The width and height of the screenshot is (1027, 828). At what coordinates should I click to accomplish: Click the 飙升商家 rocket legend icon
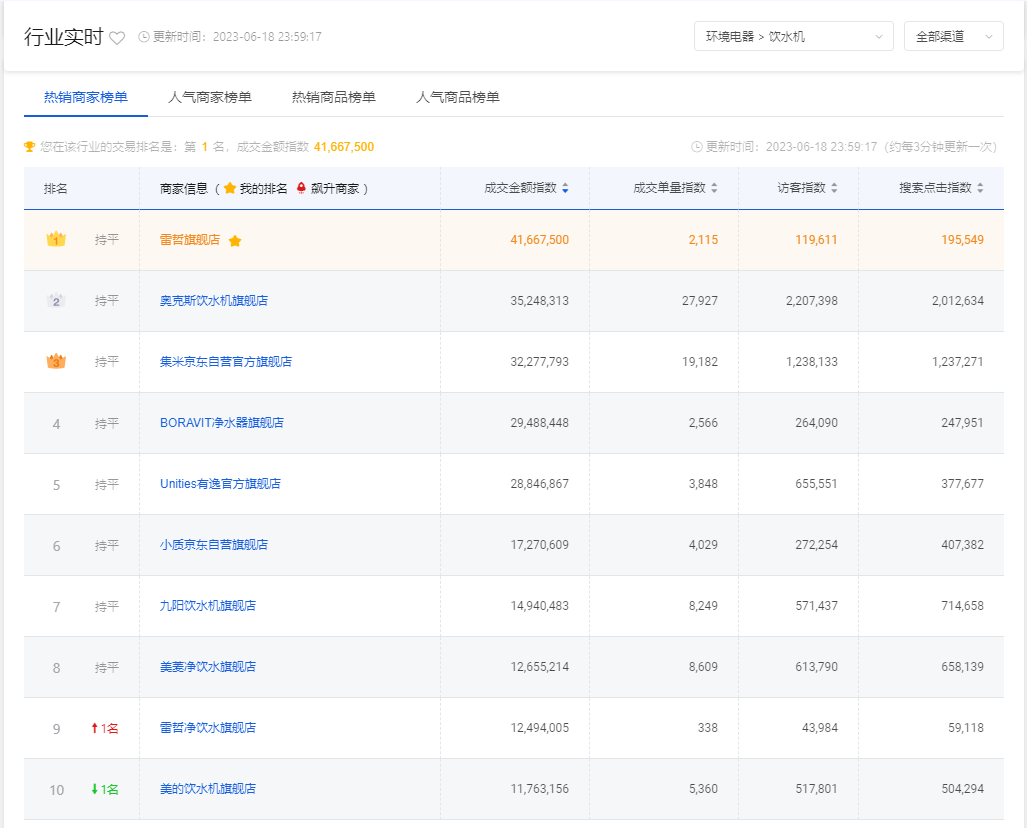point(301,189)
